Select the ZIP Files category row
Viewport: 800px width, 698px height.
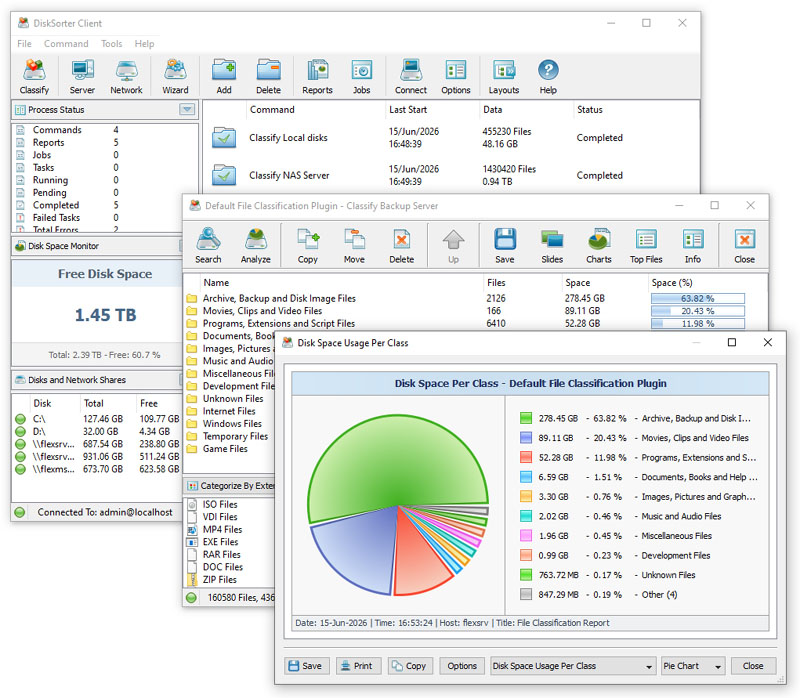click(x=230, y=580)
